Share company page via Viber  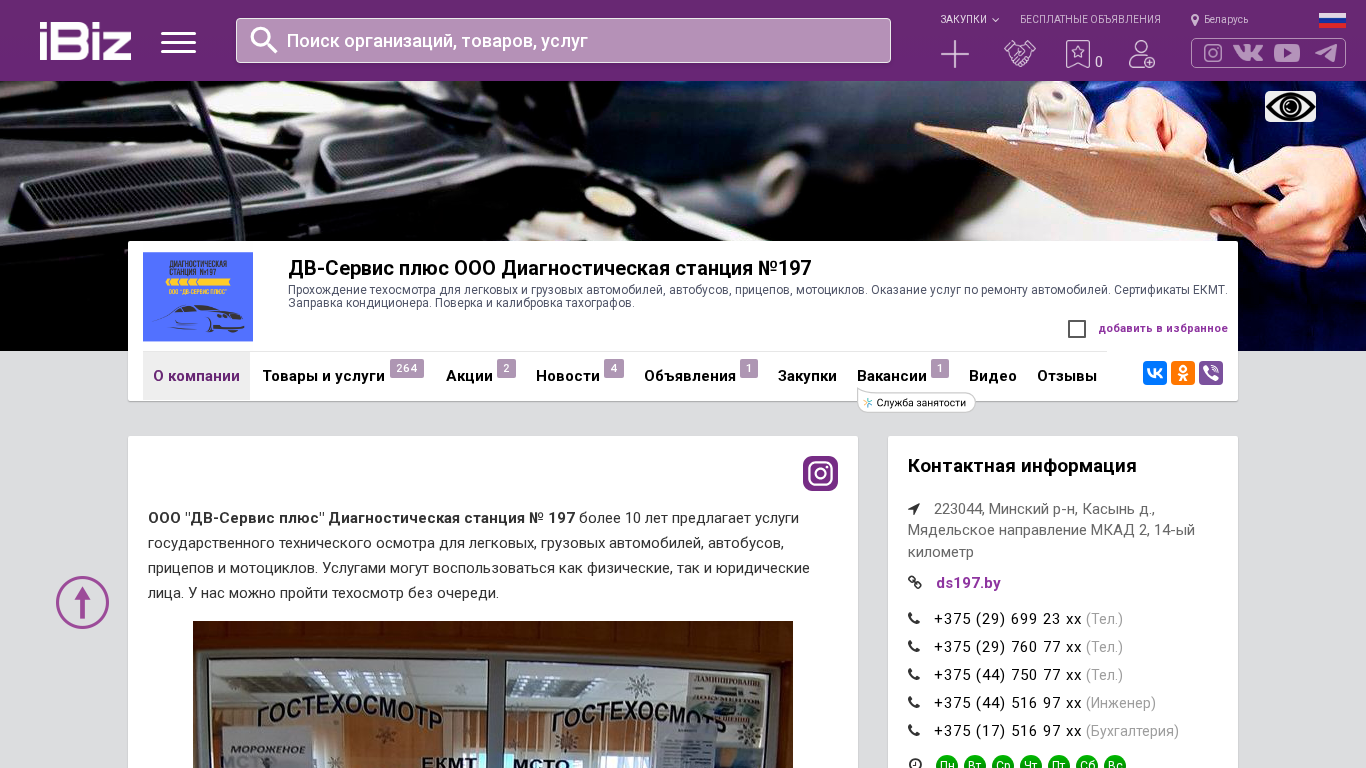click(1211, 373)
